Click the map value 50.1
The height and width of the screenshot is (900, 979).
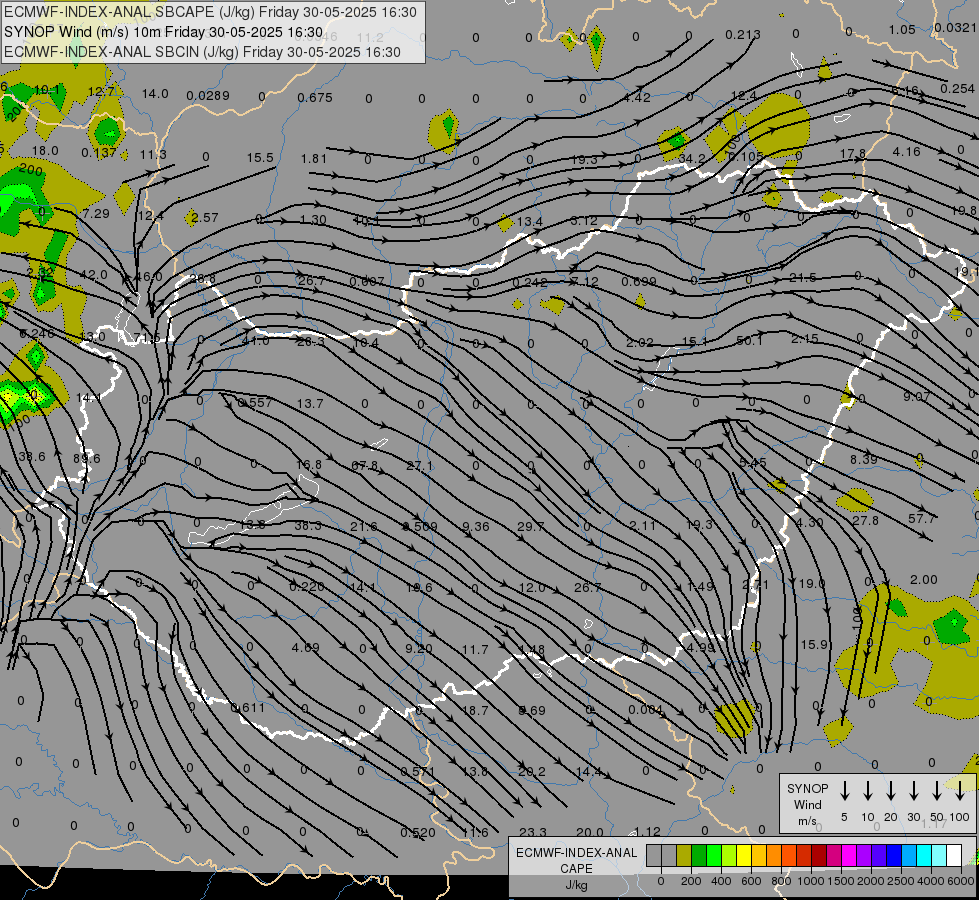tap(749, 340)
